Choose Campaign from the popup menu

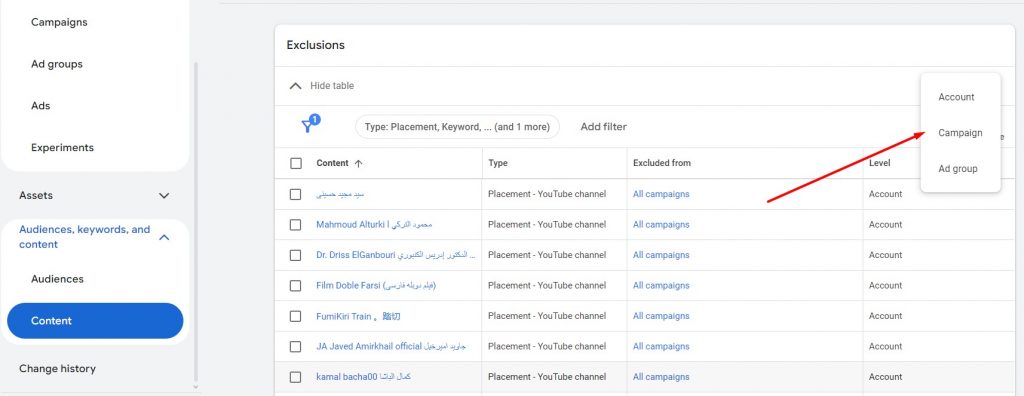pos(960,133)
